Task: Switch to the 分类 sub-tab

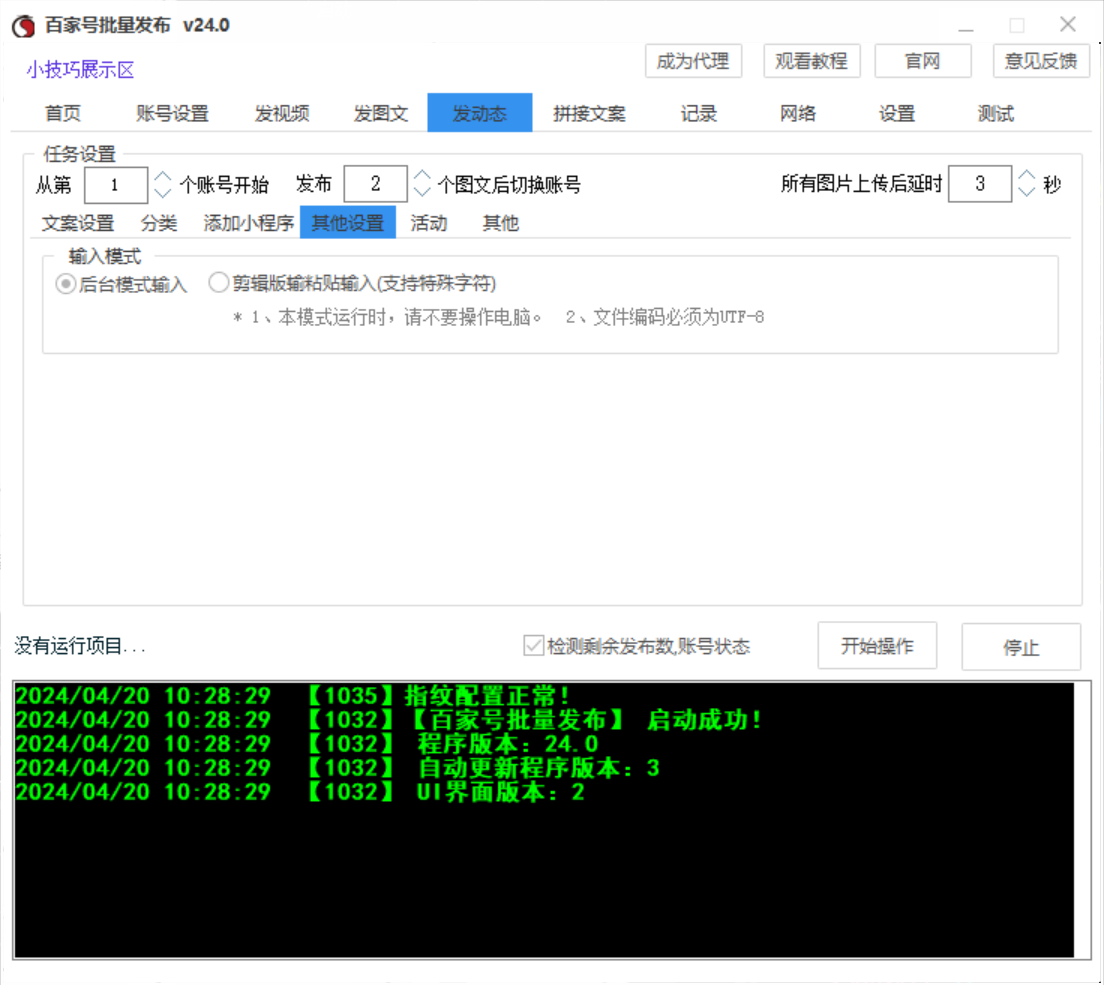Action: coord(158,223)
